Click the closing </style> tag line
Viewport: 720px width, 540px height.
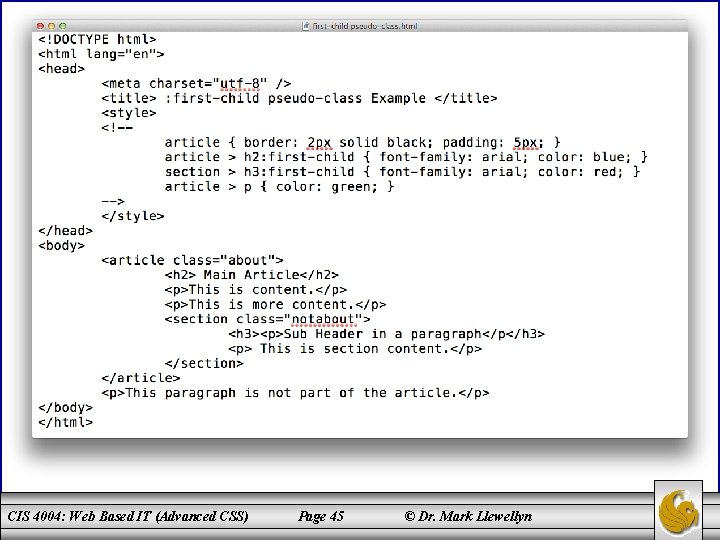coord(133,216)
